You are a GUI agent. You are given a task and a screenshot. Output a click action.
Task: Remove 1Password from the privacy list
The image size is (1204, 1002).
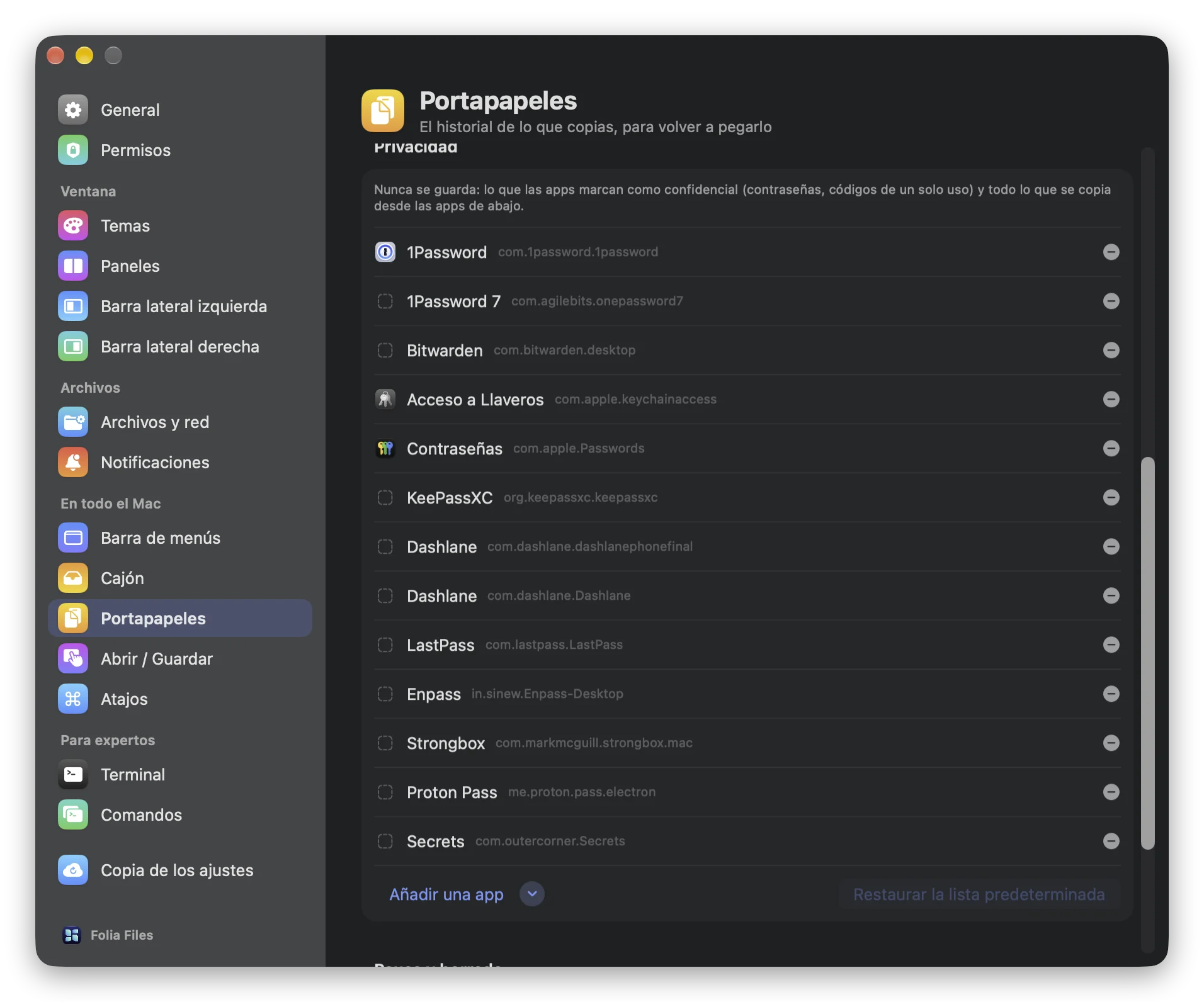pyautogui.click(x=1111, y=252)
